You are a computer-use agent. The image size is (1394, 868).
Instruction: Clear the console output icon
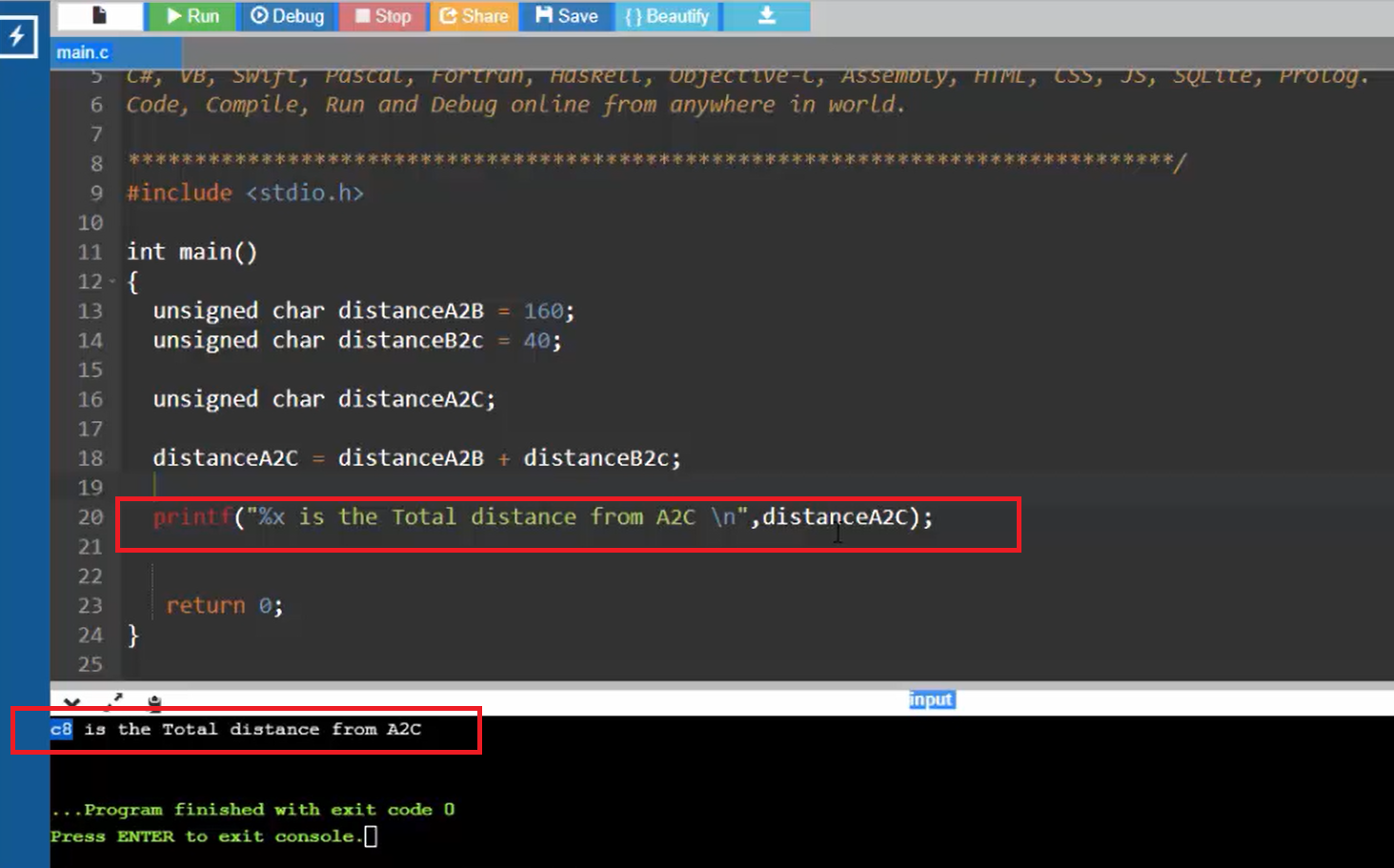154,703
